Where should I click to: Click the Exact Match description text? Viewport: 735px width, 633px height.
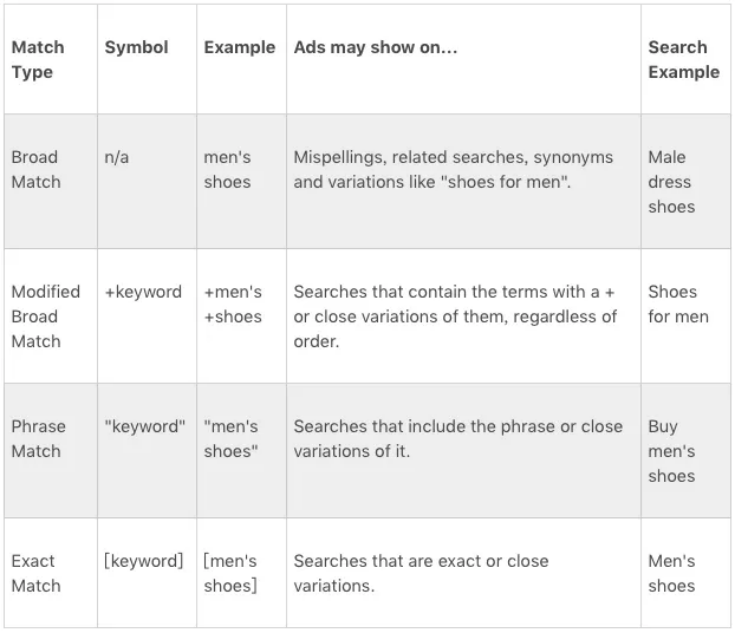(x=421, y=573)
